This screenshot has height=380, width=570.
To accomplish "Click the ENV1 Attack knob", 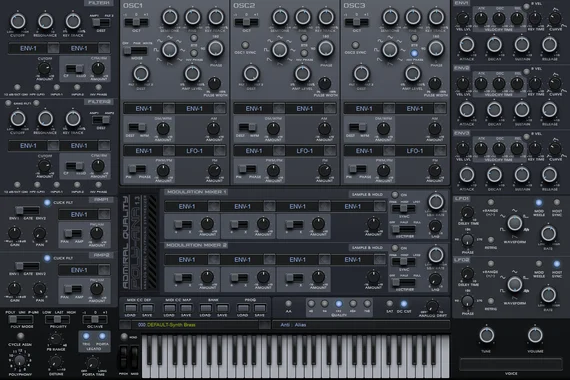I will pos(467,45).
